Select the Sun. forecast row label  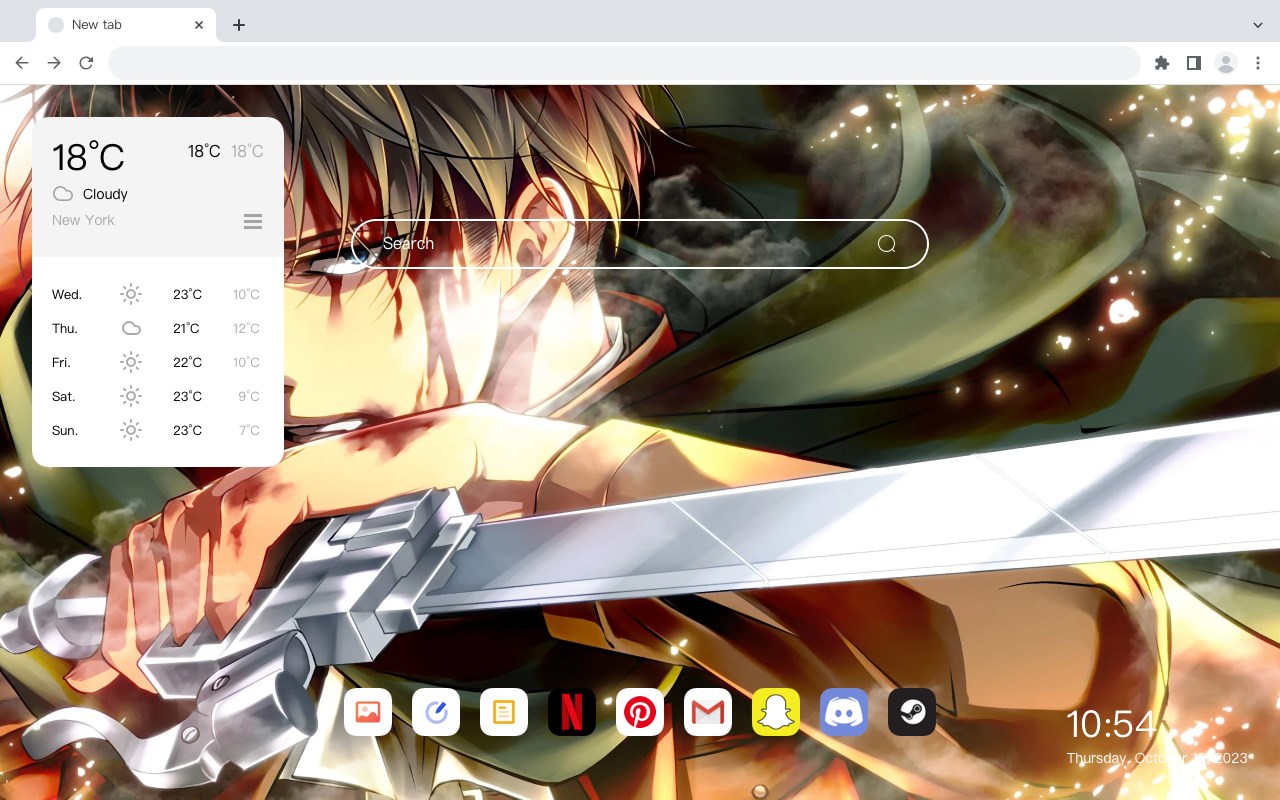tap(65, 431)
